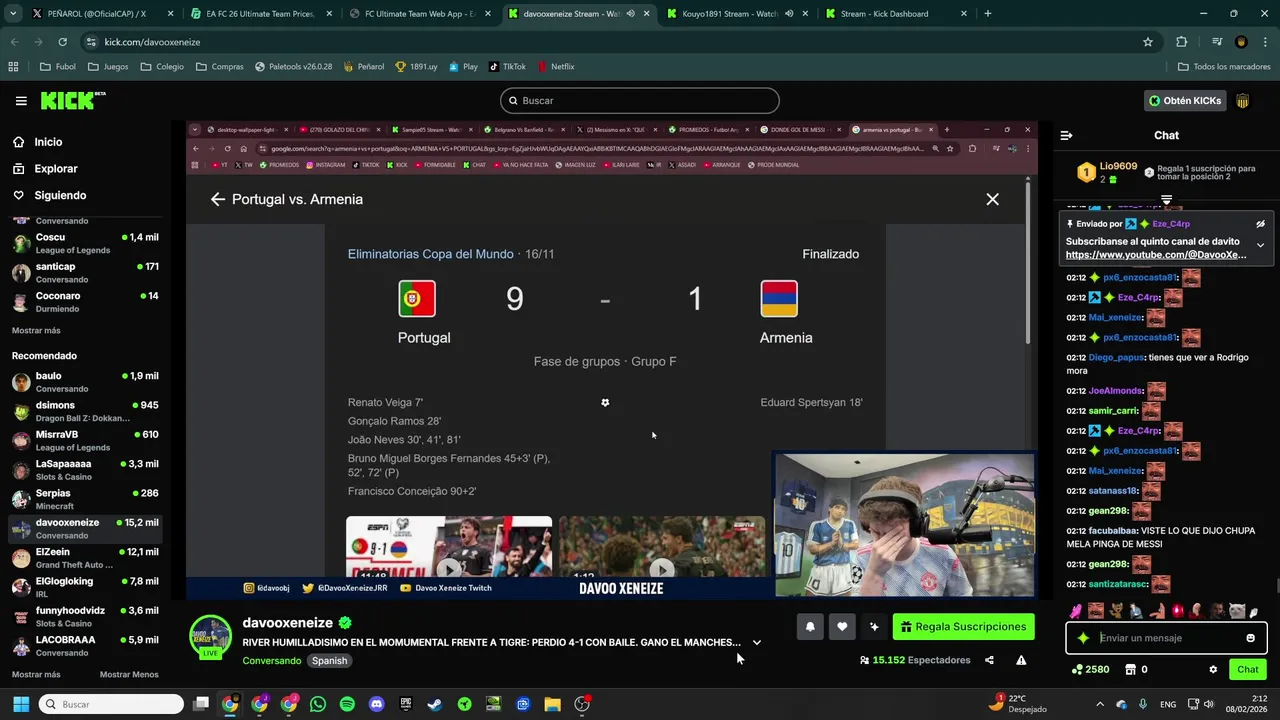
Task: Open the Chrome extensions puzzle icon
Action: tap(1182, 42)
